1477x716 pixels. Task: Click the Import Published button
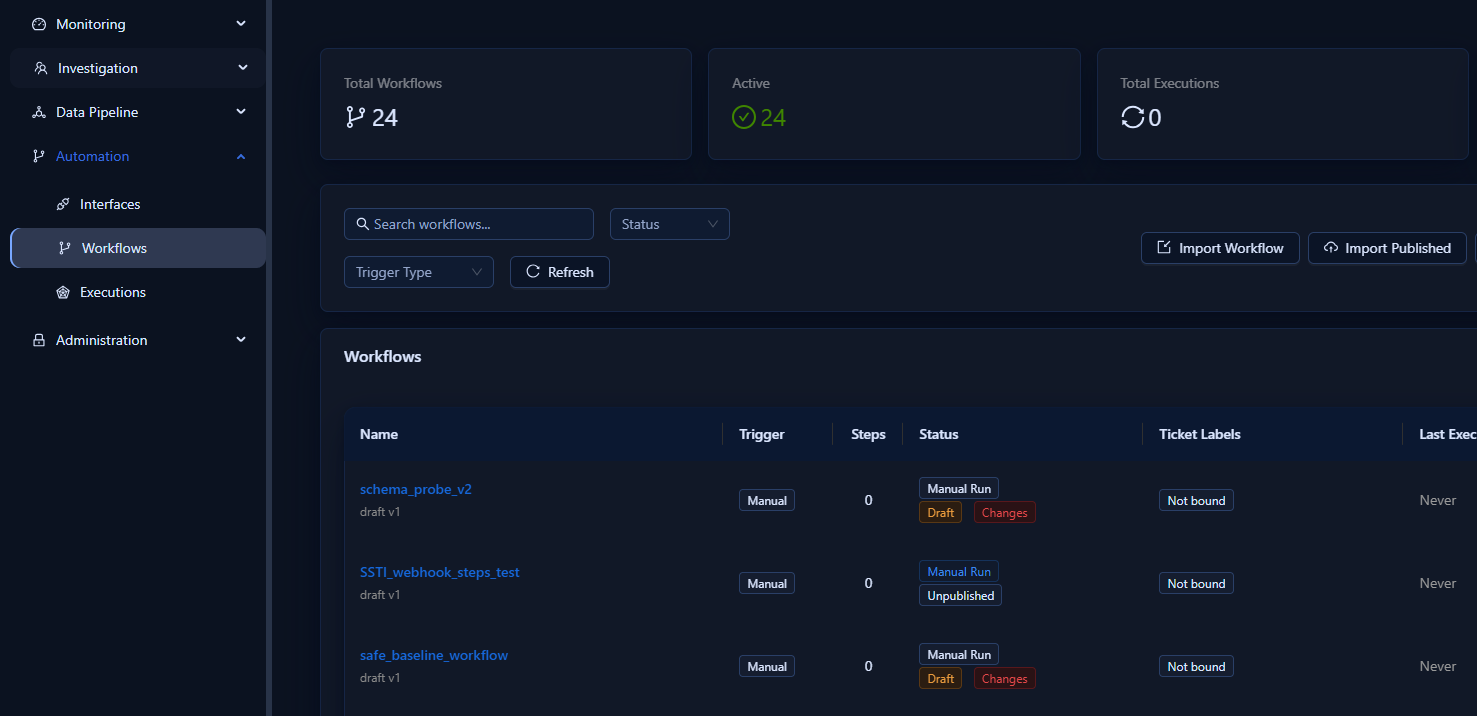[1387, 248]
